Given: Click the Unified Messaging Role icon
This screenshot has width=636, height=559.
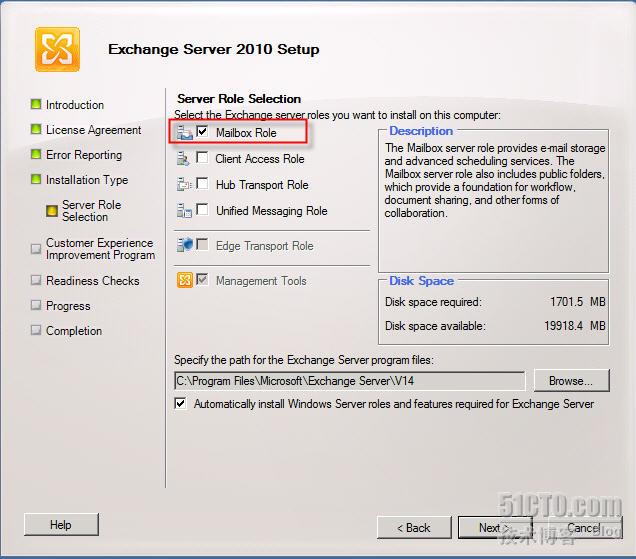Looking at the screenshot, I should point(184,211).
